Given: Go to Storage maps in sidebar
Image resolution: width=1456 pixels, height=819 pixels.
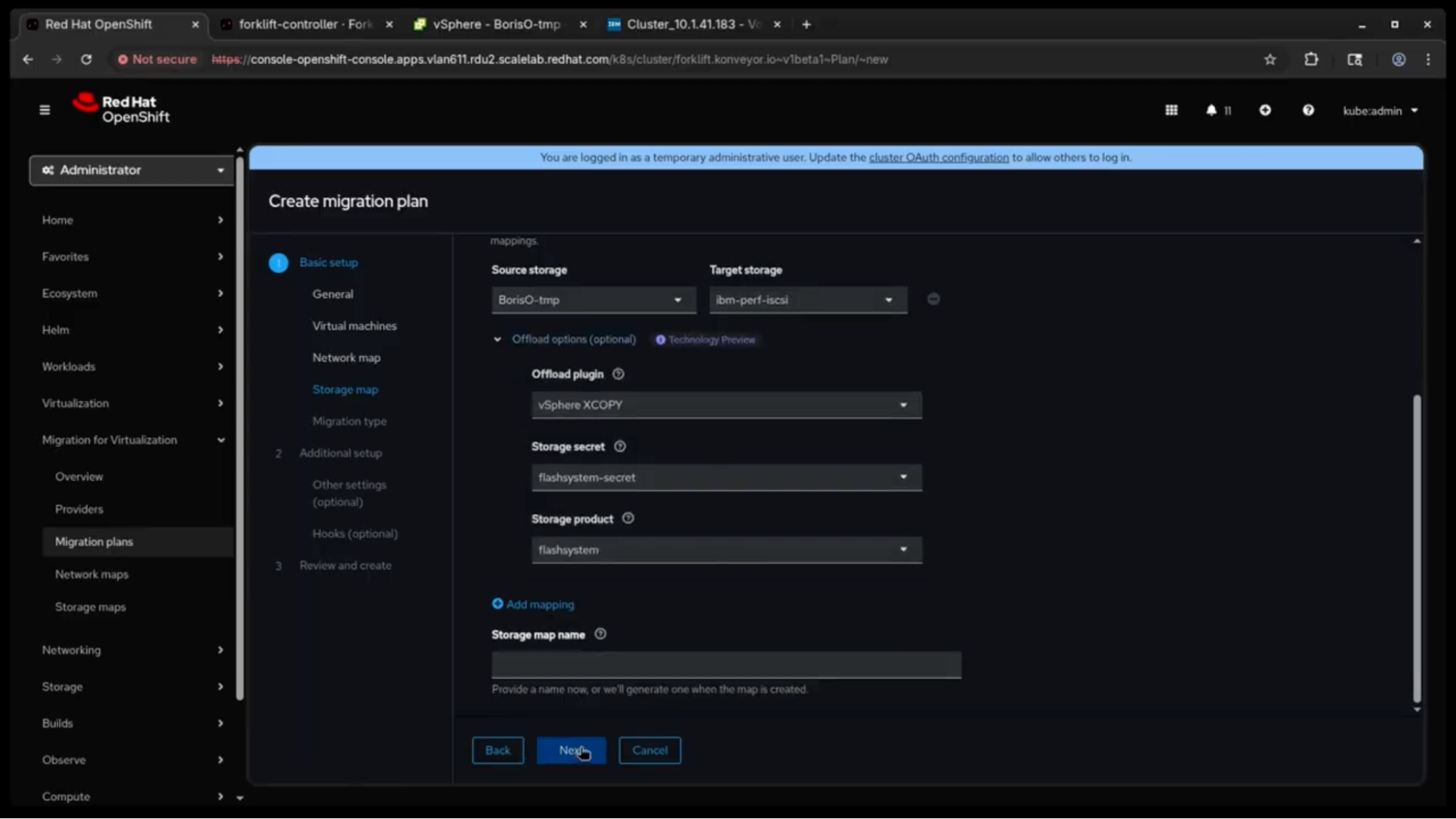Looking at the screenshot, I should (x=90, y=606).
